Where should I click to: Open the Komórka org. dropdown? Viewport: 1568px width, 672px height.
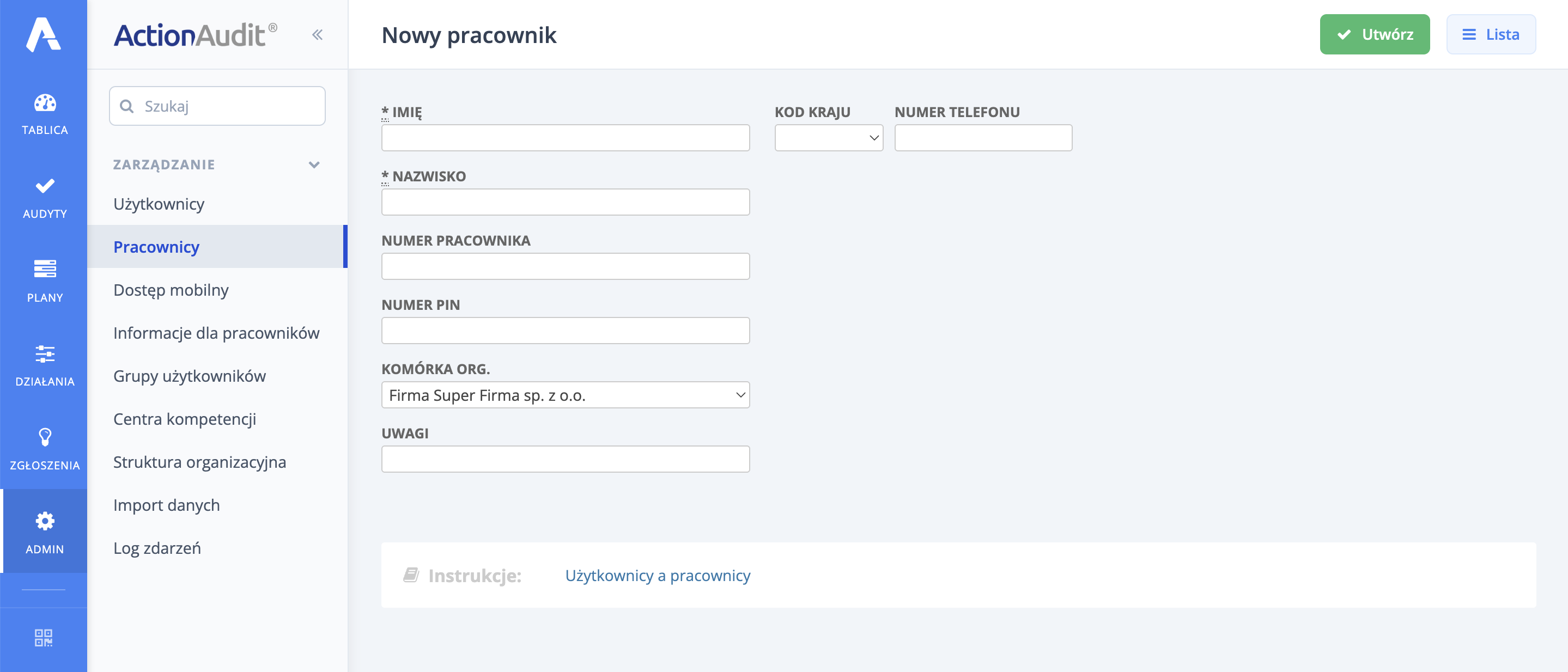[x=565, y=395]
